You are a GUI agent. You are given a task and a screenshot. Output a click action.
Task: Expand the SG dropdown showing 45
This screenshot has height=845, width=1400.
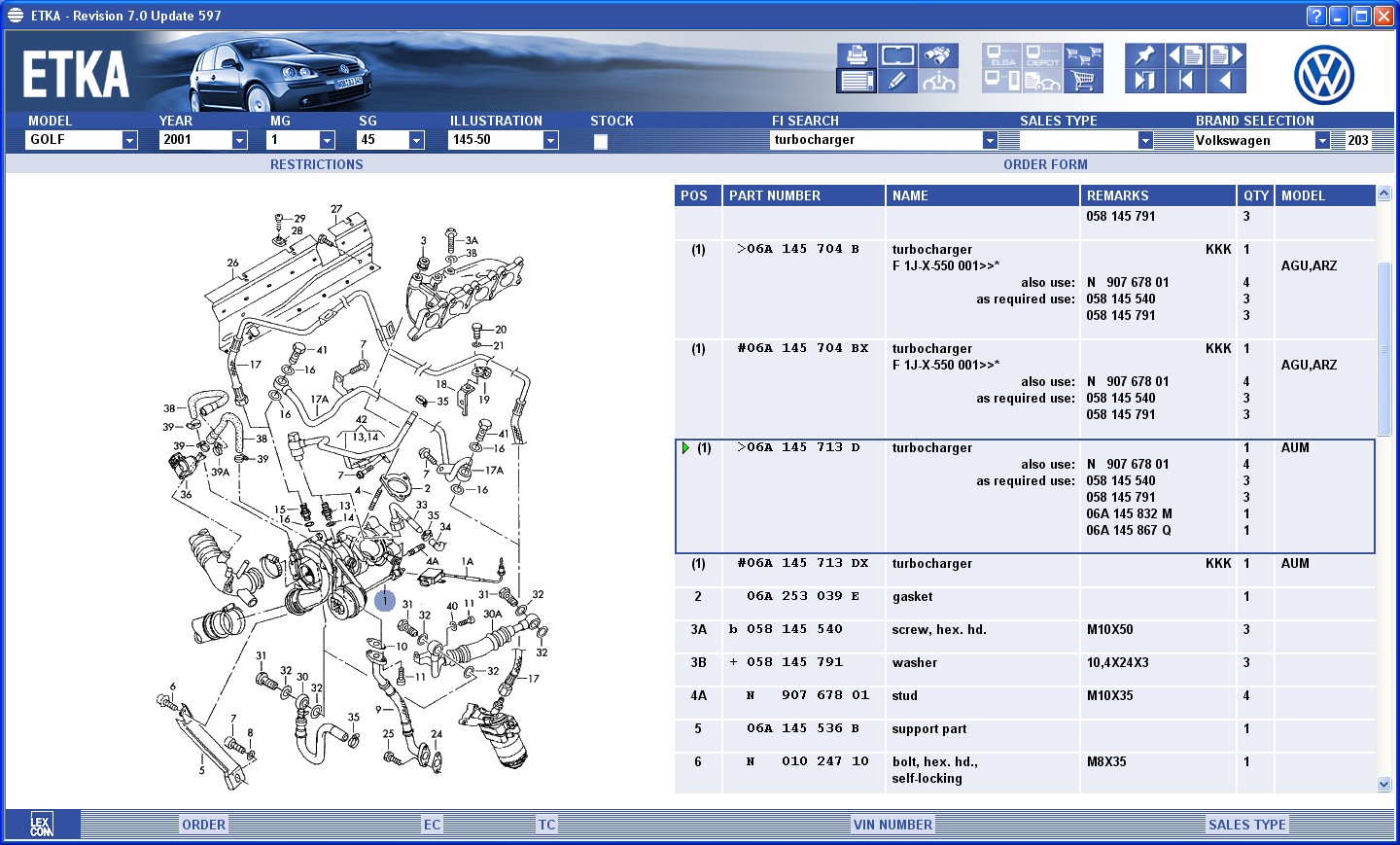click(x=416, y=140)
